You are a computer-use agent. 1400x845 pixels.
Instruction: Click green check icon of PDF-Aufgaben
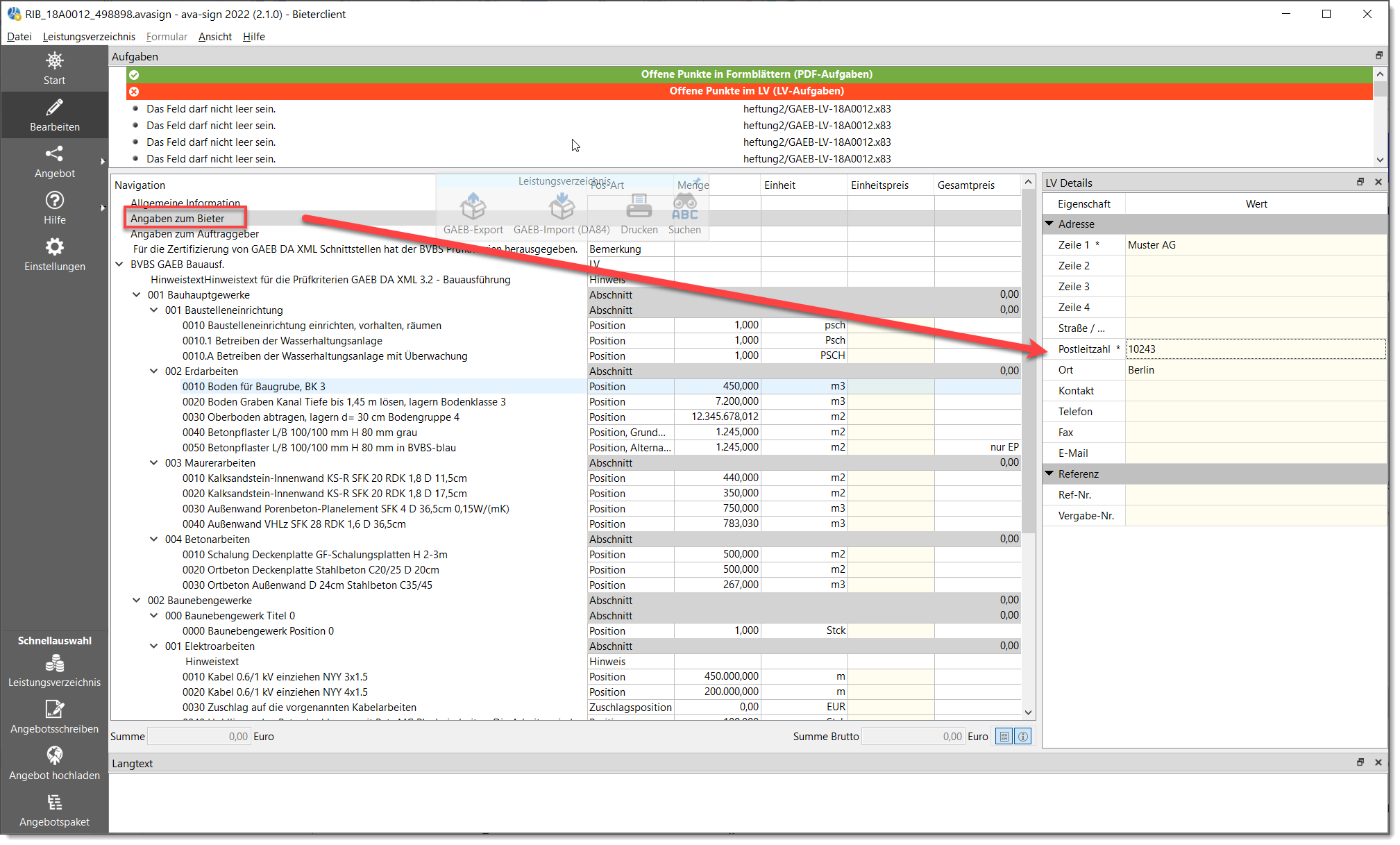134,74
